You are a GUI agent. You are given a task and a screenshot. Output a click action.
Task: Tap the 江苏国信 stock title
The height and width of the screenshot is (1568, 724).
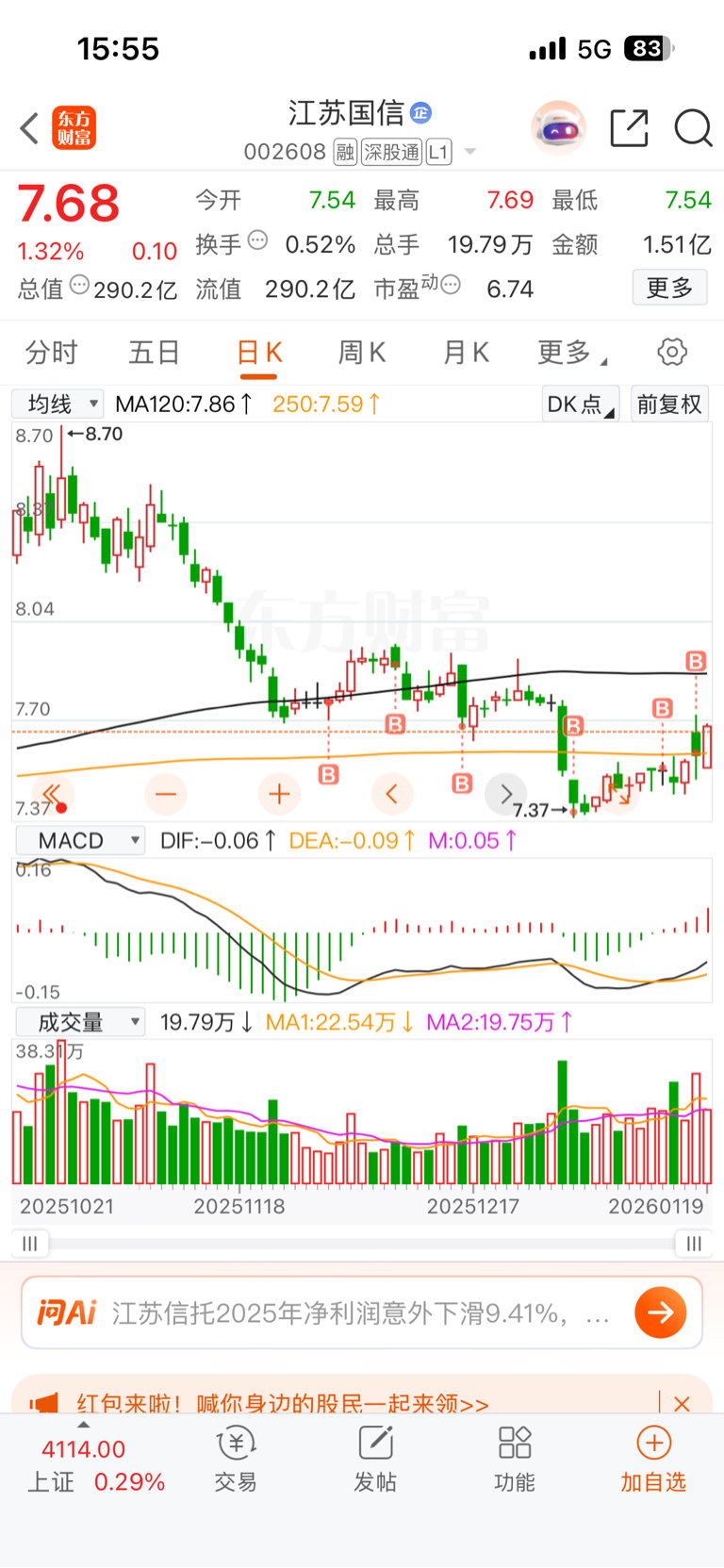[346, 113]
